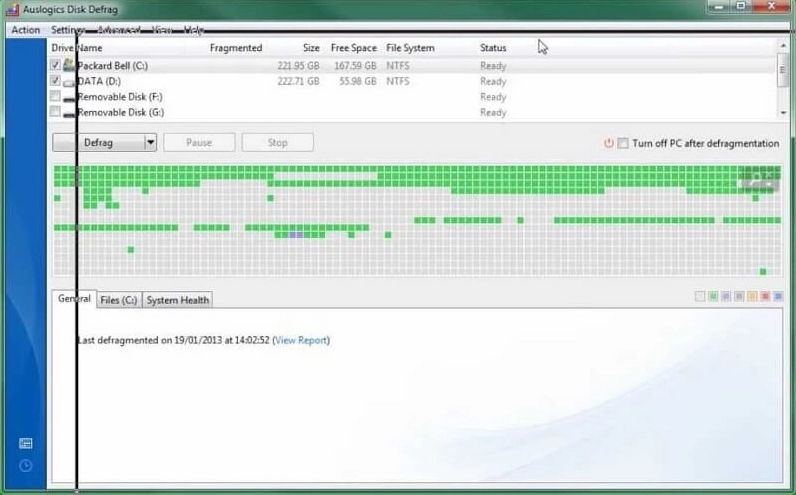Check the Removable Disk (F:) checkbox
The image size is (796, 495).
coord(55,97)
